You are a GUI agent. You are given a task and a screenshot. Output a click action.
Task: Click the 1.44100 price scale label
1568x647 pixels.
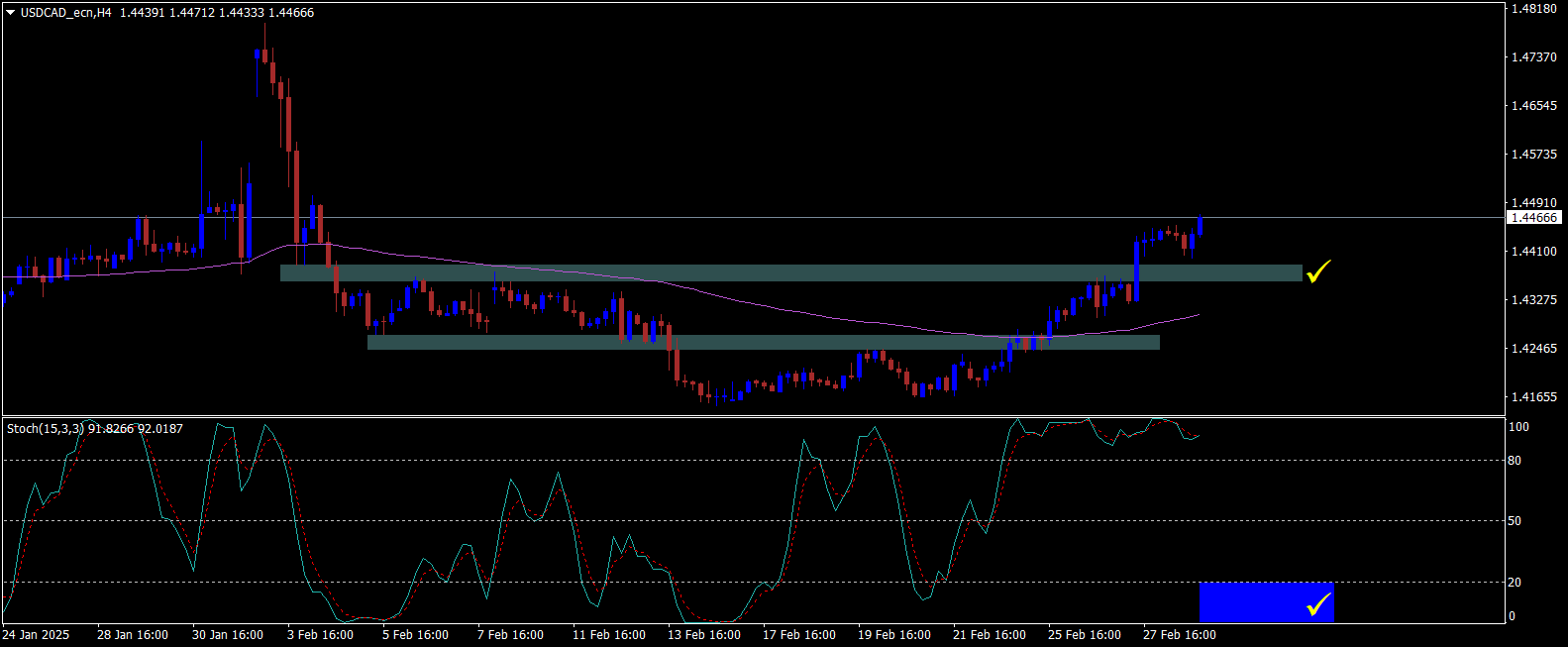(x=1533, y=252)
